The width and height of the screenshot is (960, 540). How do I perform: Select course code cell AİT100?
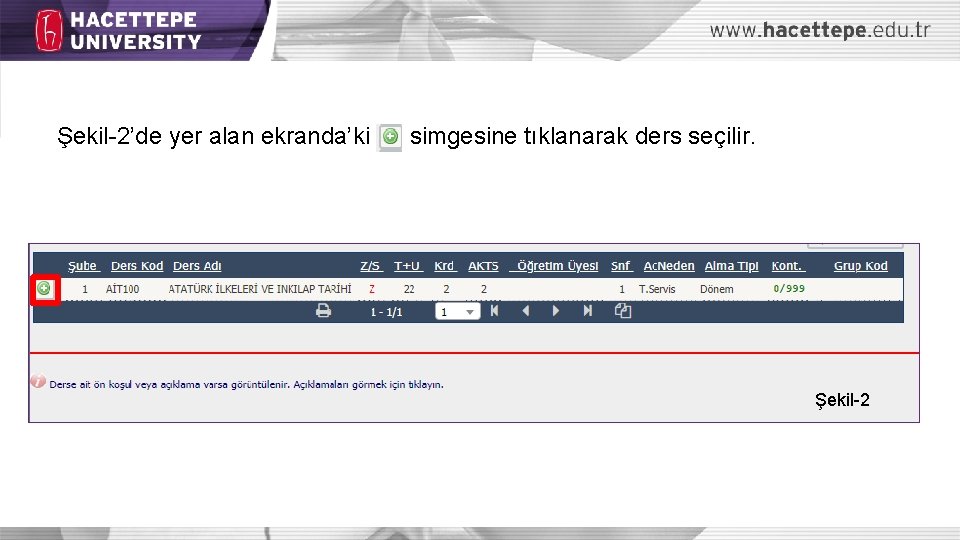pos(122,289)
